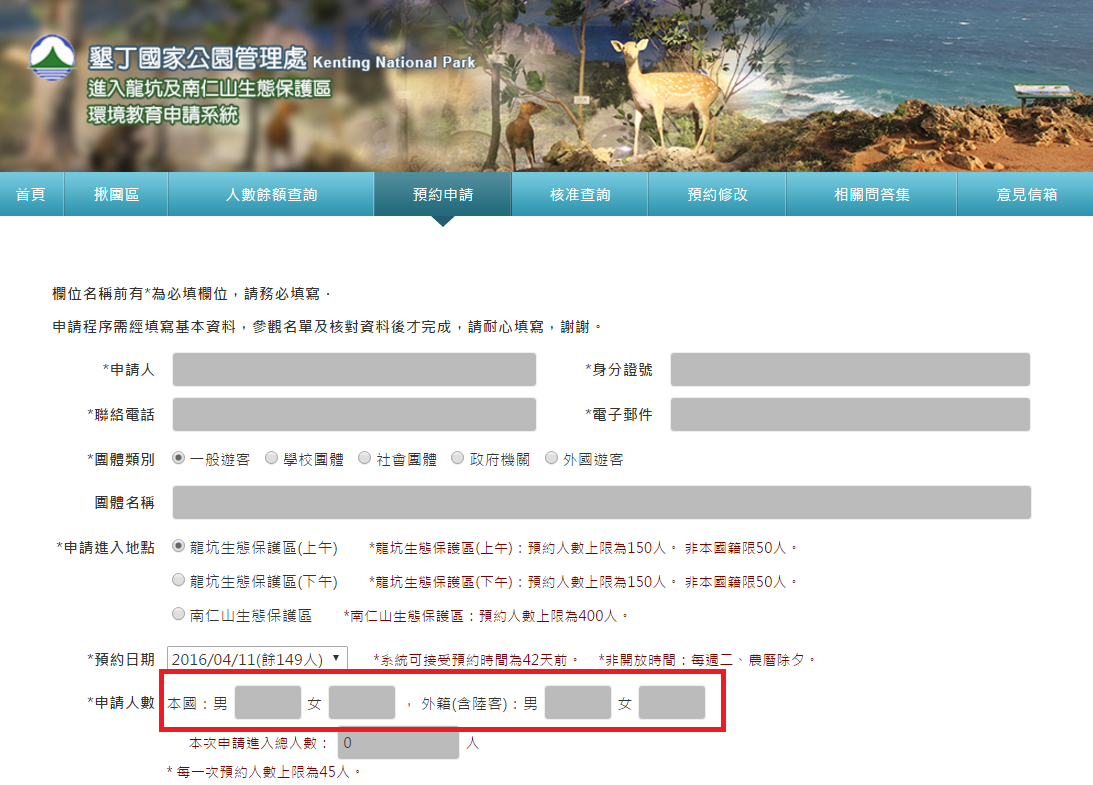This screenshot has height=785, width=1093.
Task: Open the 意見信箱 feedback mailbox
Action: [1024, 194]
